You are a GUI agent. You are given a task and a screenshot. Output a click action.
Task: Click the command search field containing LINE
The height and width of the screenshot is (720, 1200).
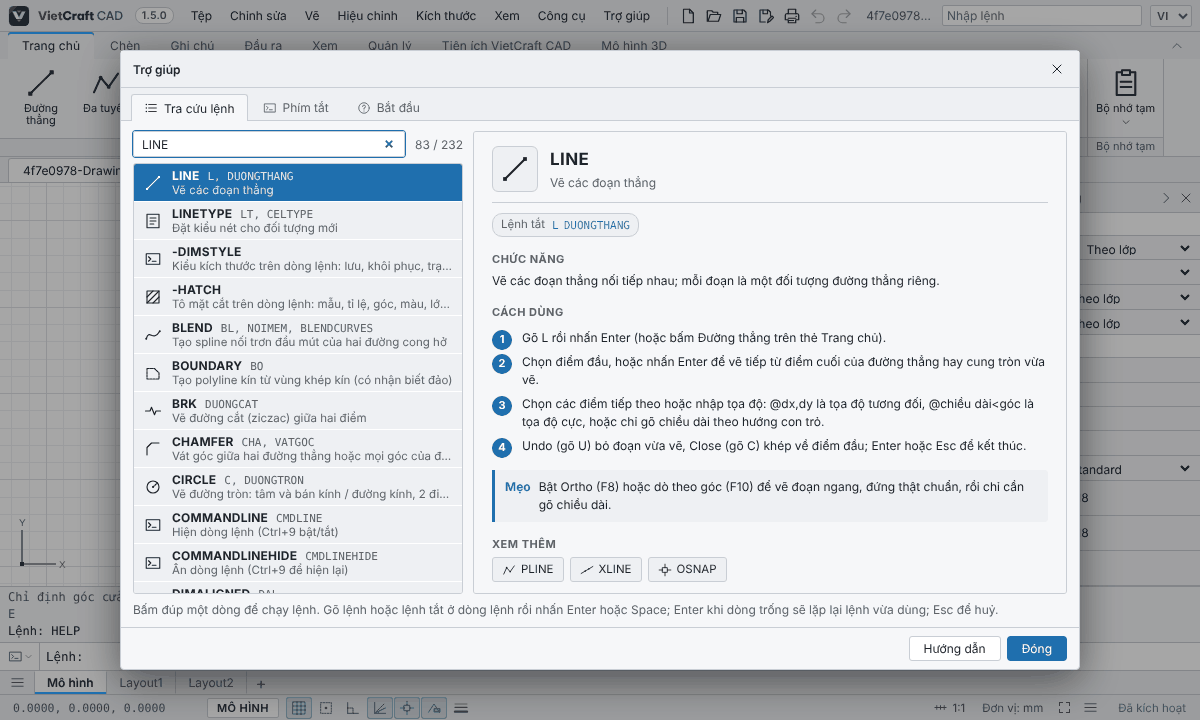(269, 144)
